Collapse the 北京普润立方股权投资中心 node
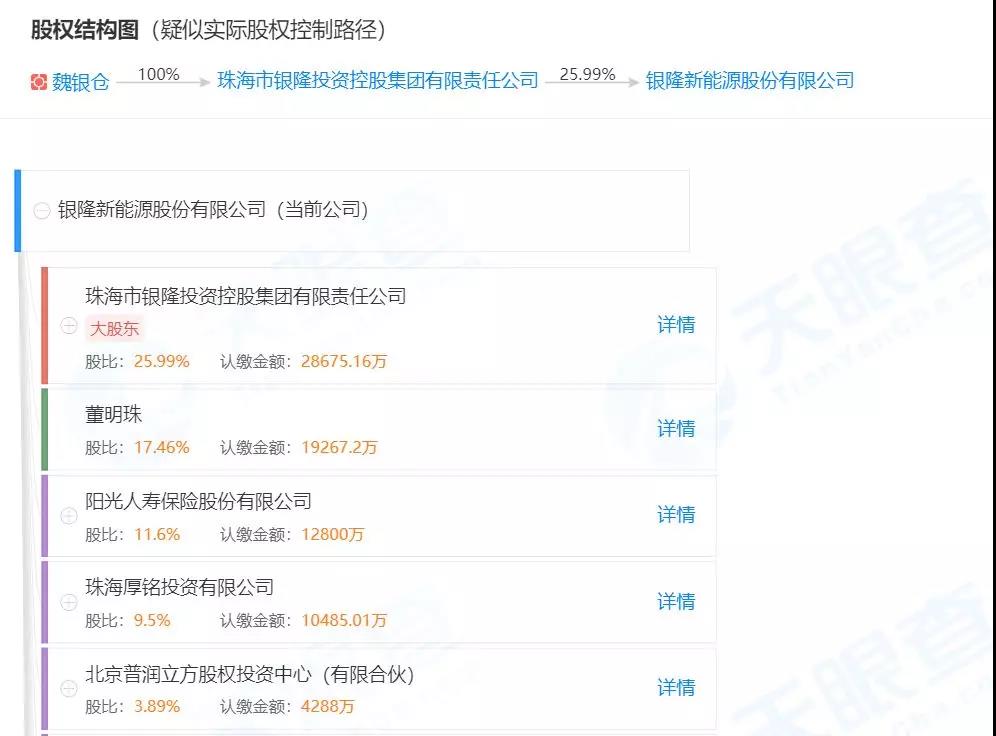This screenshot has width=996, height=736. pyautogui.click(x=69, y=688)
